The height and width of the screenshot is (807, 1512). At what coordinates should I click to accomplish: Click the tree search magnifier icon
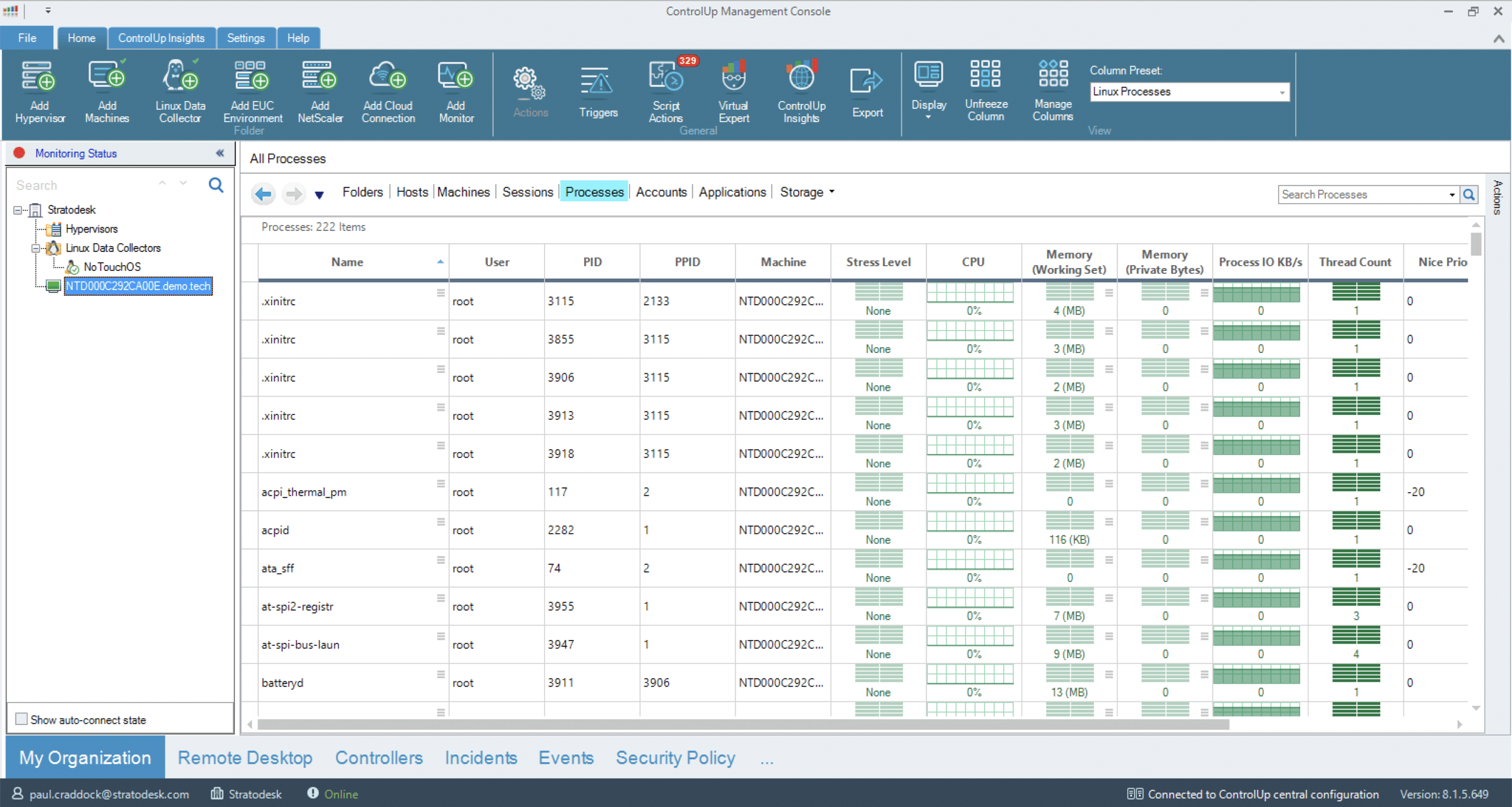pos(216,185)
